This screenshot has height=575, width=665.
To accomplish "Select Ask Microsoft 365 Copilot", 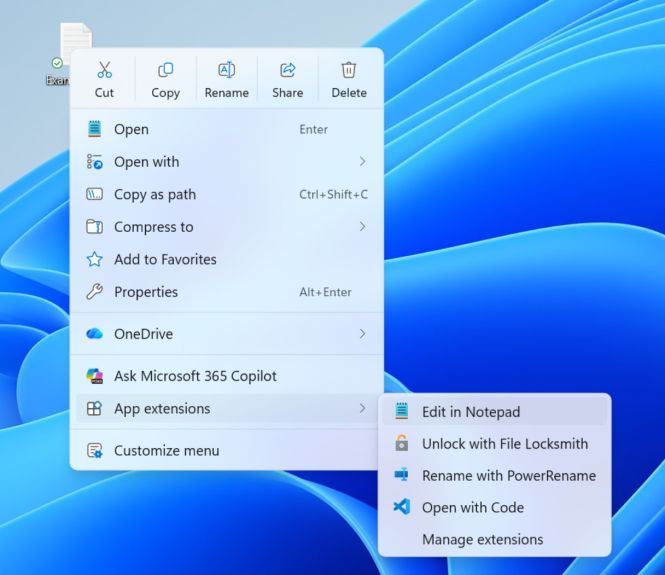I will click(x=227, y=376).
